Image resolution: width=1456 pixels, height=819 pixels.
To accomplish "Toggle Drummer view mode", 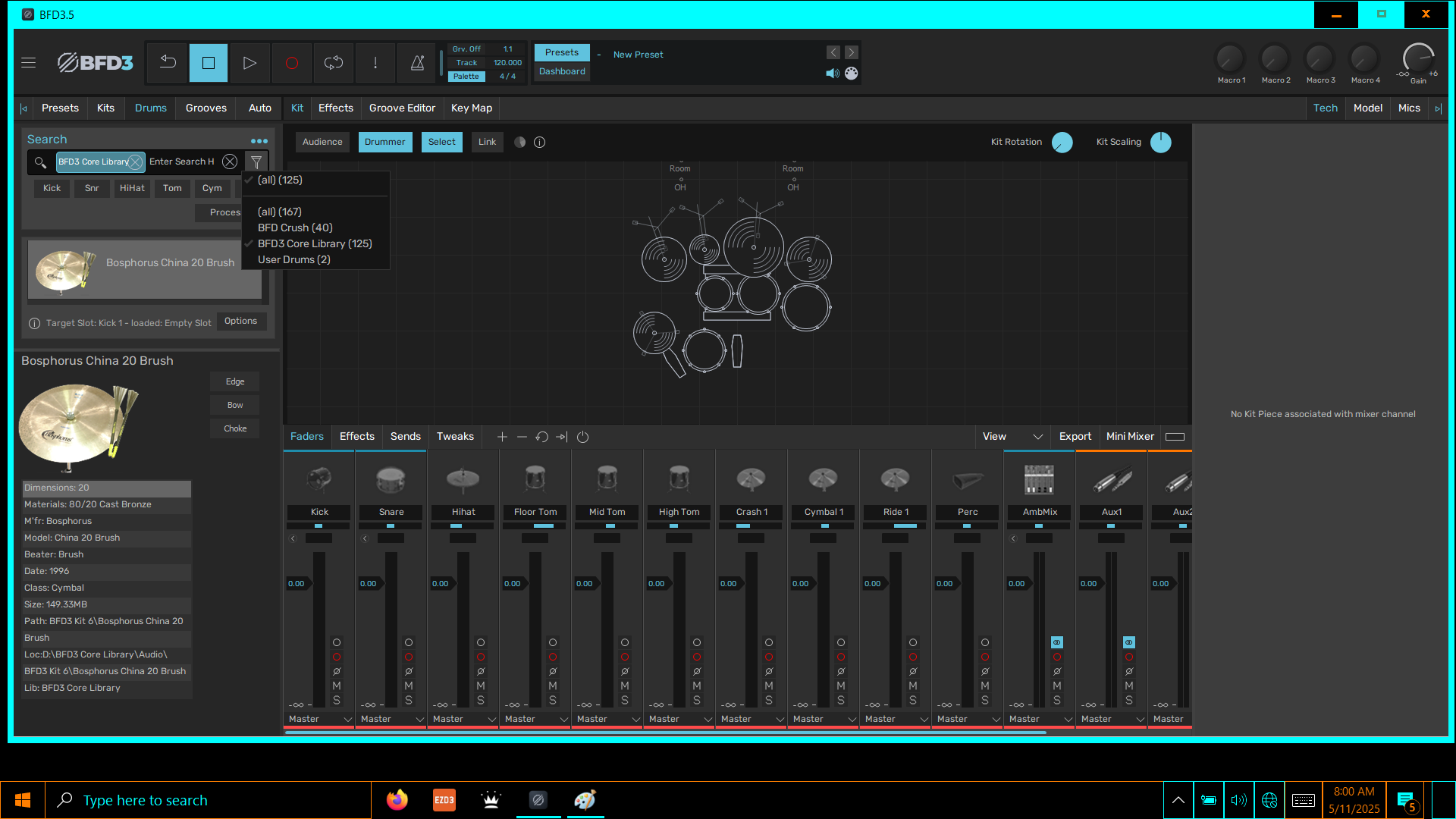I will click(385, 142).
